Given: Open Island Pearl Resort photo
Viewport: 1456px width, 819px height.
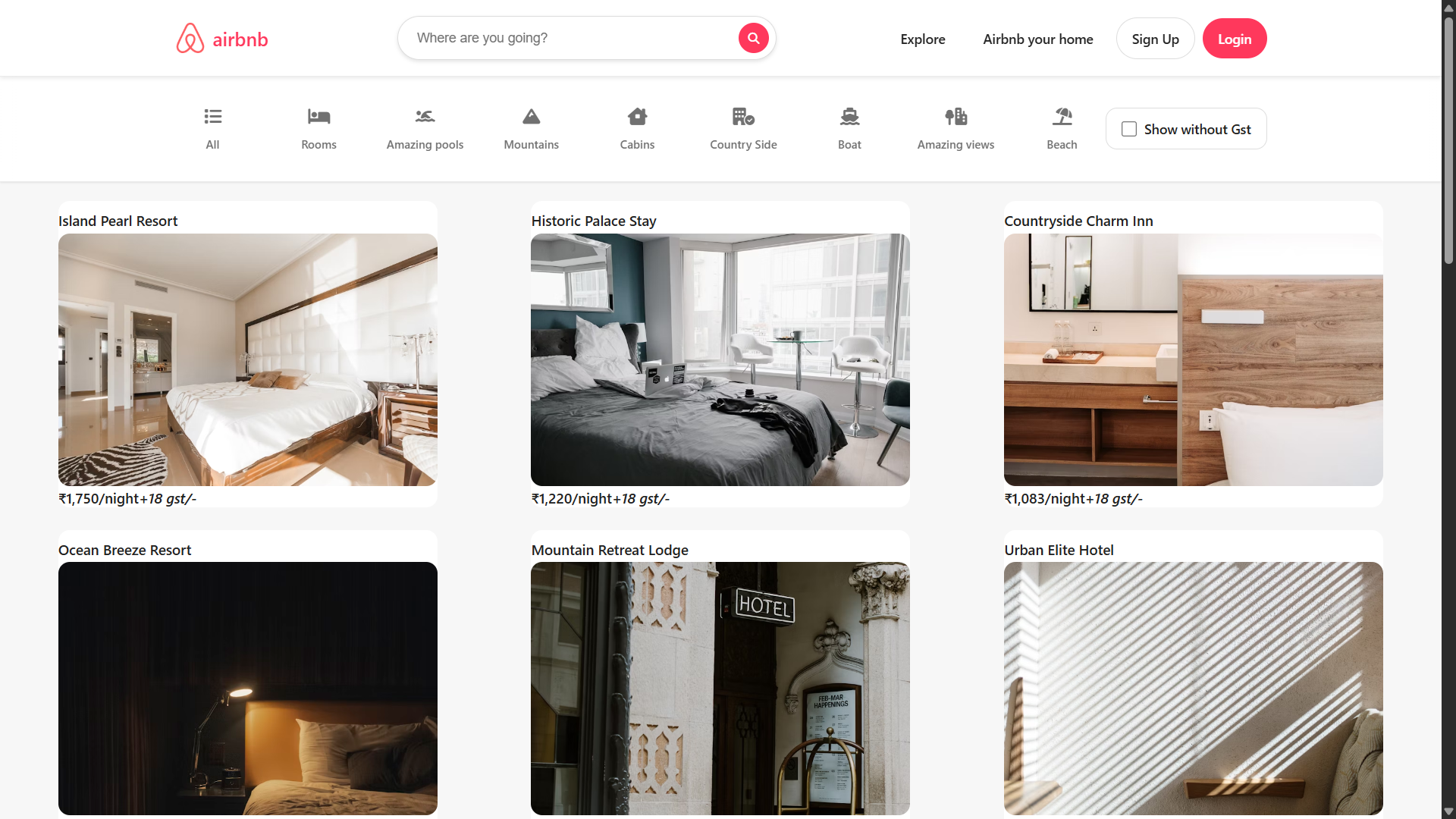Looking at the screenshot, I should 248,359.
